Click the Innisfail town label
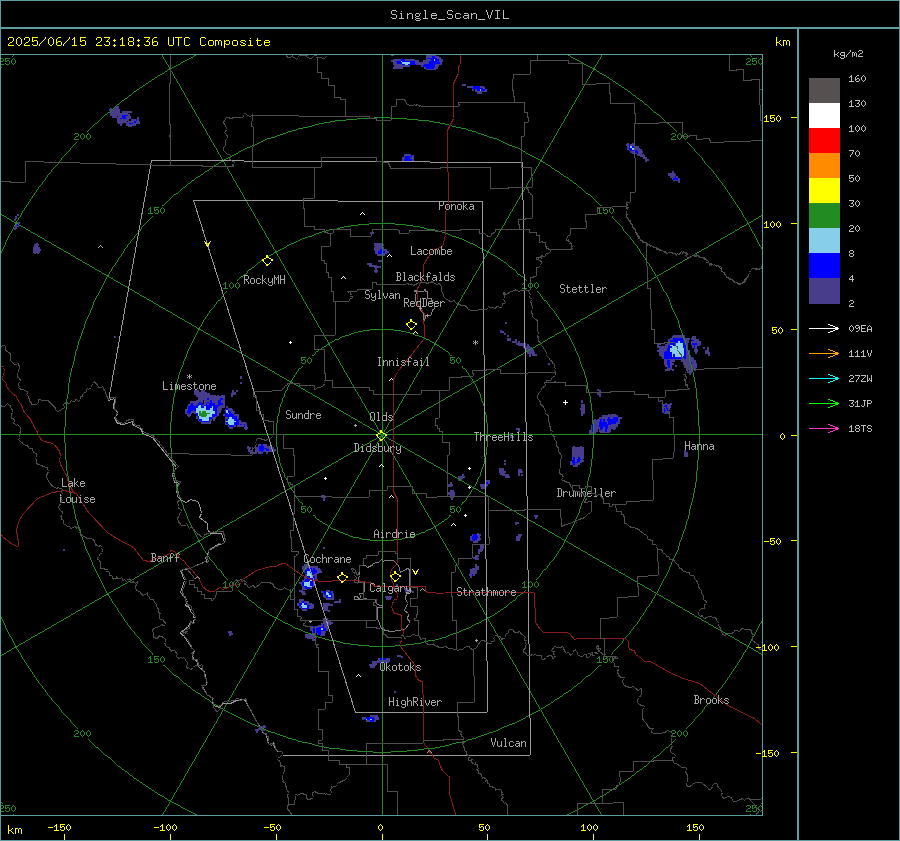 click(x=403, y=362)
